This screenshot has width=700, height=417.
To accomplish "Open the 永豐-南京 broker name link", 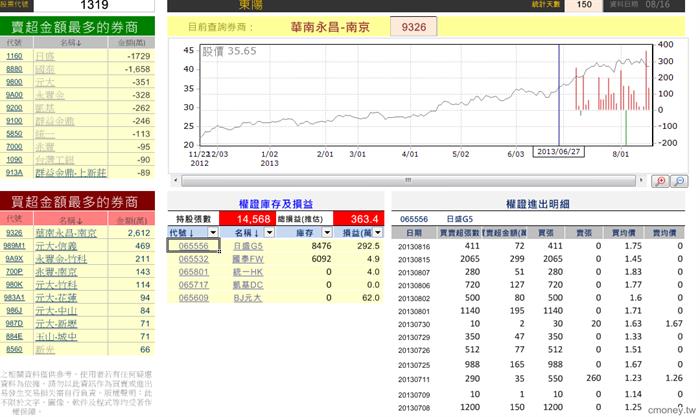I will click(56, 272).
